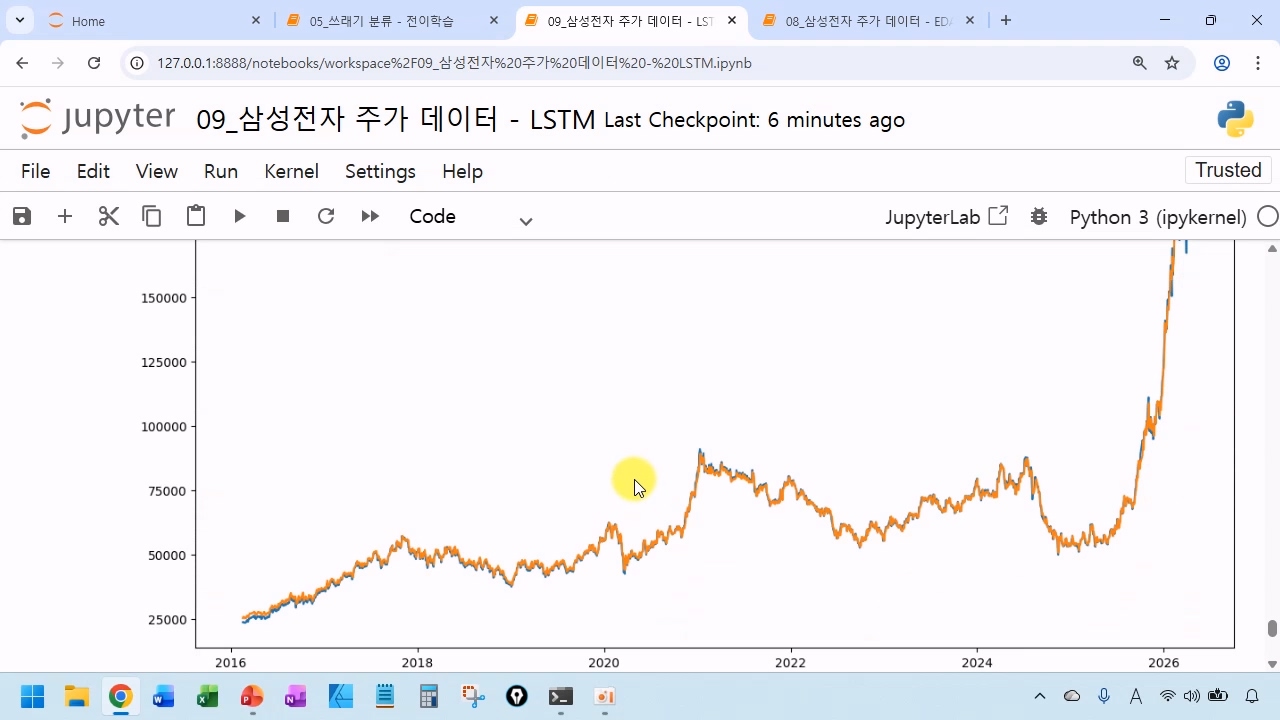This screenshot has height=720, width=1280.
Task: Open the Help menu
Action: click(x=462, y=171)
